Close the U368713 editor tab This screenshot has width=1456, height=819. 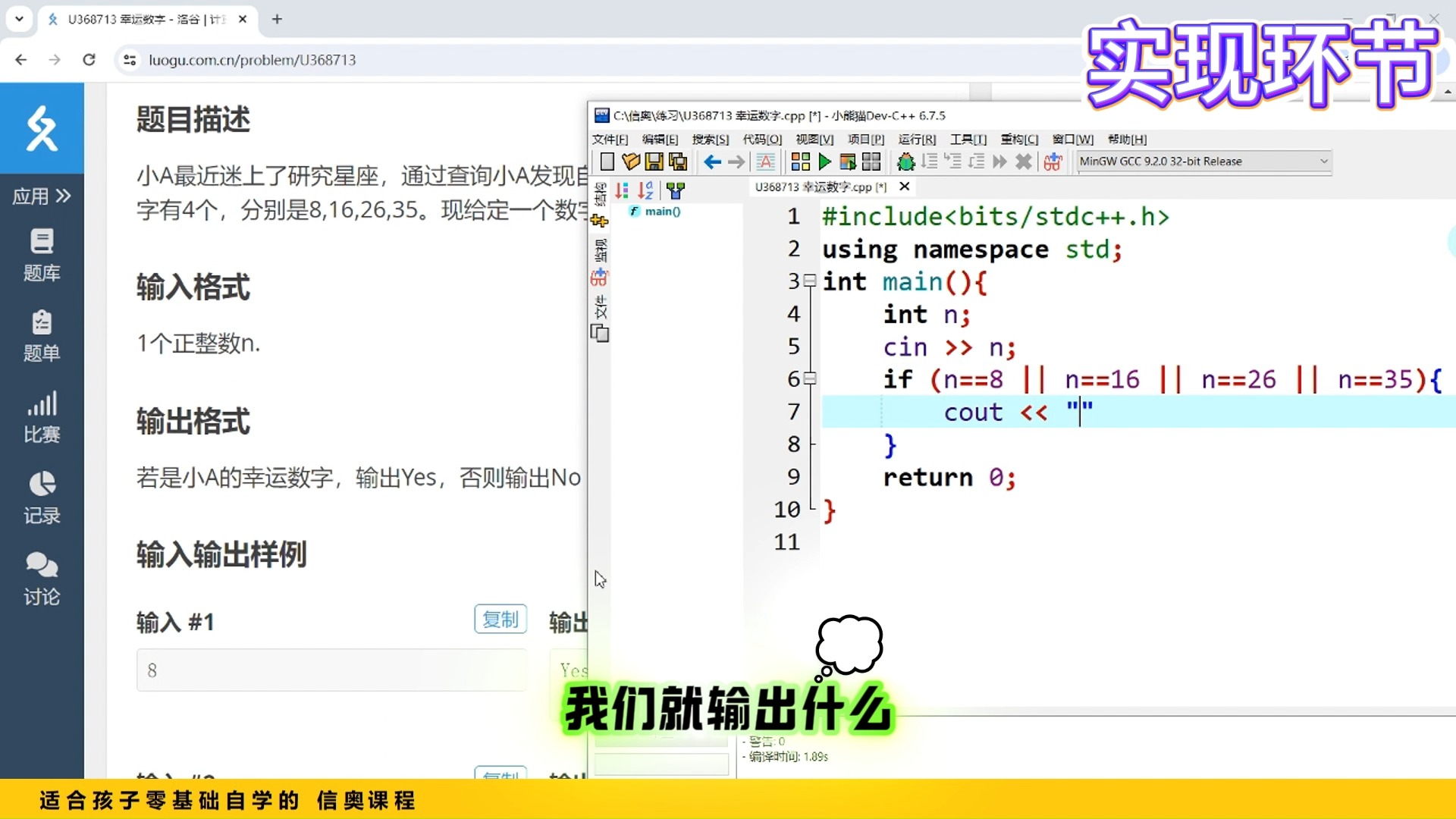(903, 186)
